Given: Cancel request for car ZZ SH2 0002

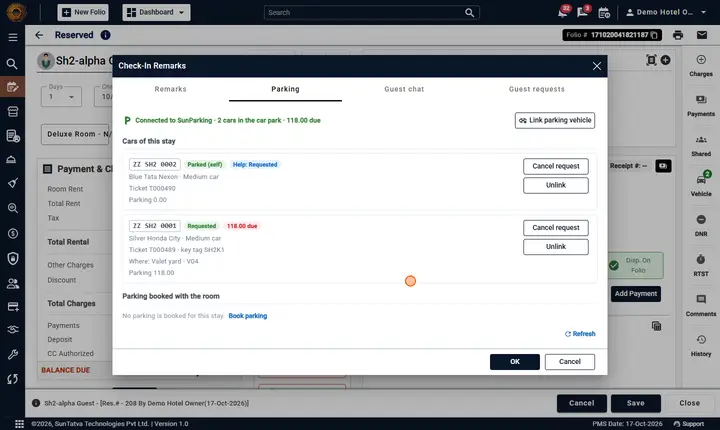Looking at the screenshot, I should point(556,166).
